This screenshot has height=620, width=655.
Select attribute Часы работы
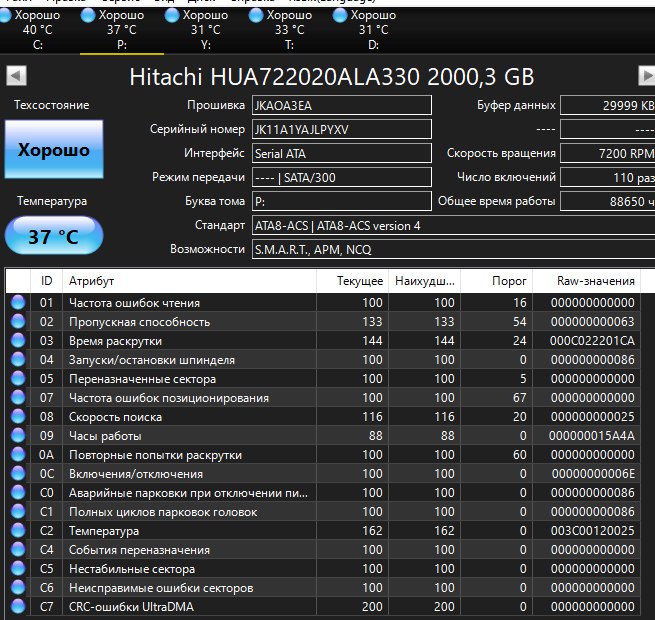pos(105,436)
